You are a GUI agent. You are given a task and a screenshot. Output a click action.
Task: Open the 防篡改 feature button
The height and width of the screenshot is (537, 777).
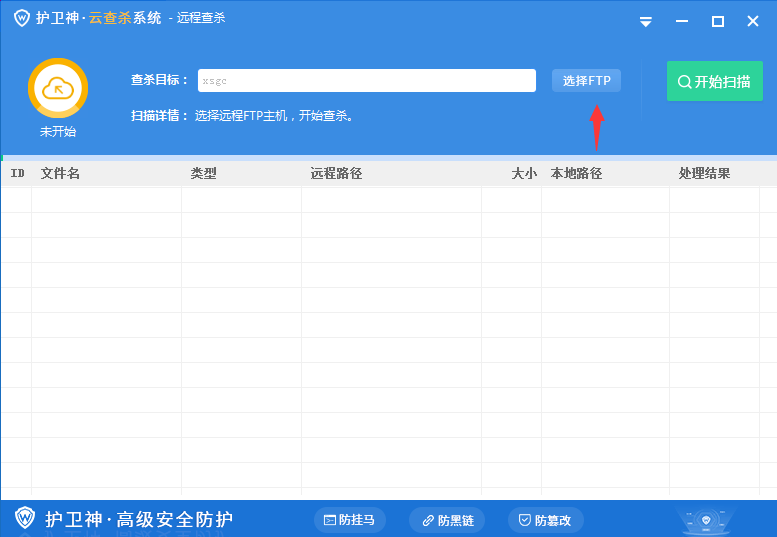546,520
